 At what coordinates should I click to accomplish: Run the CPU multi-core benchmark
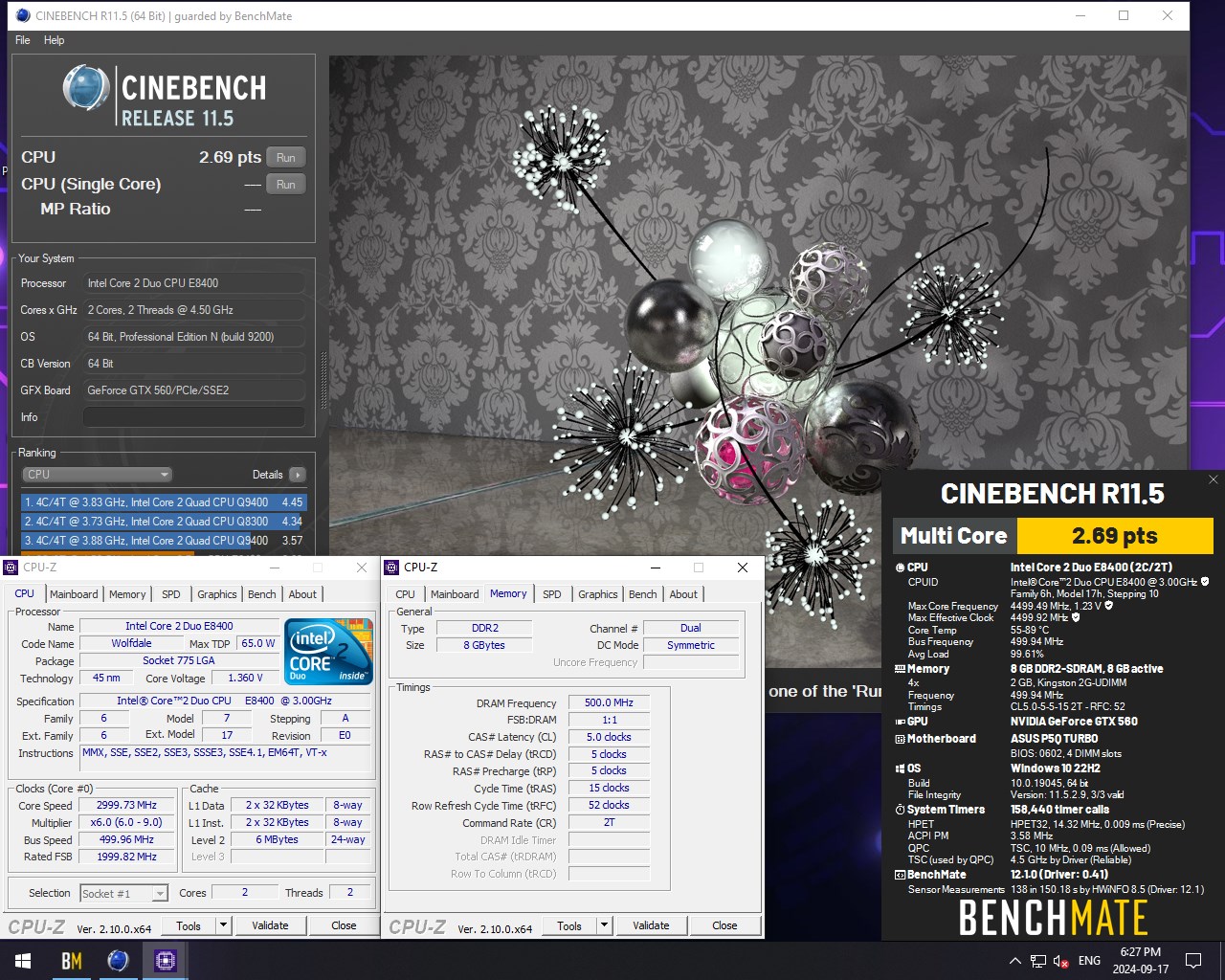[x=286, y=158]
